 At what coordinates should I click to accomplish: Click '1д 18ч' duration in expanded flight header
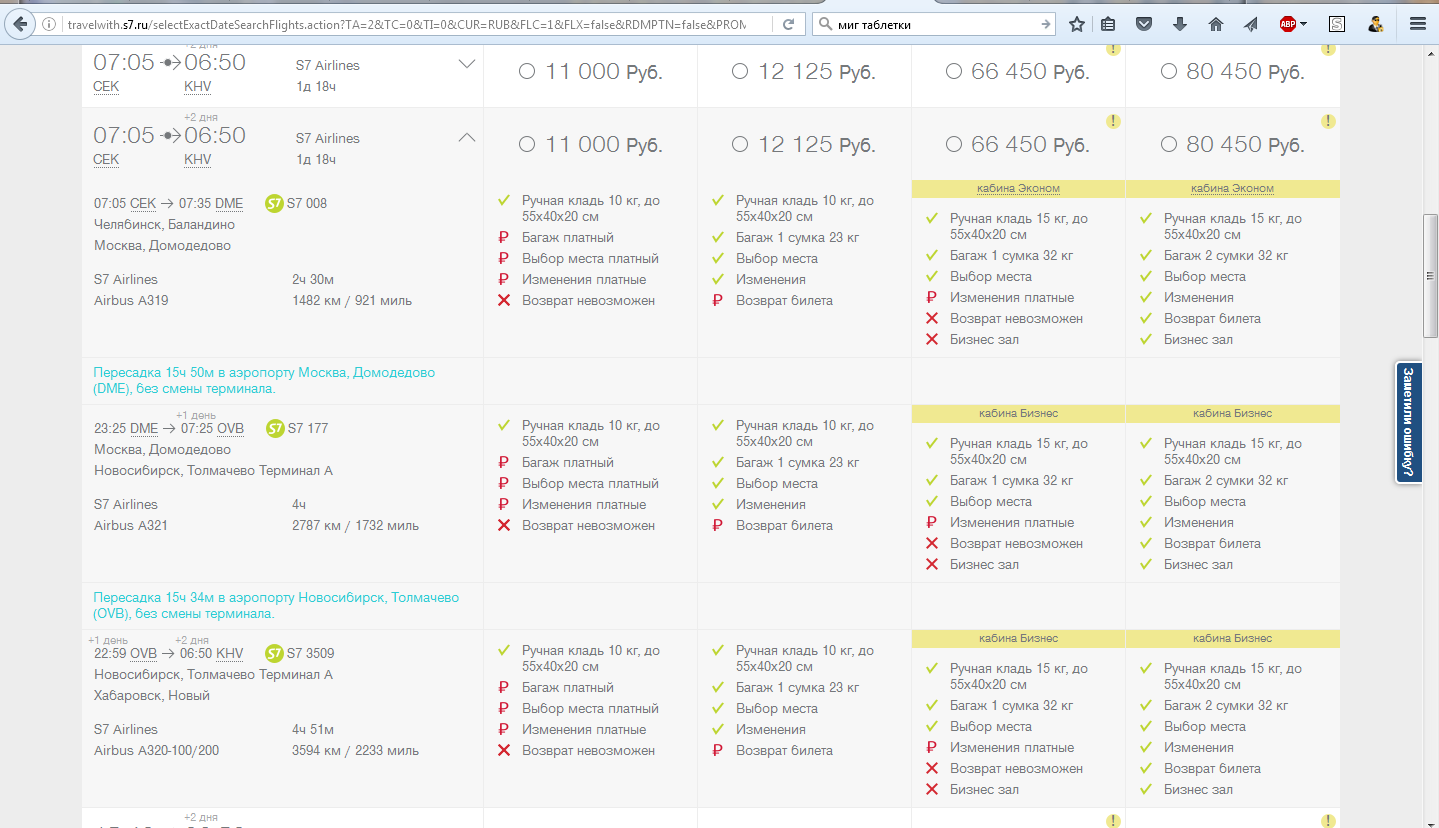tap(316, 159)
